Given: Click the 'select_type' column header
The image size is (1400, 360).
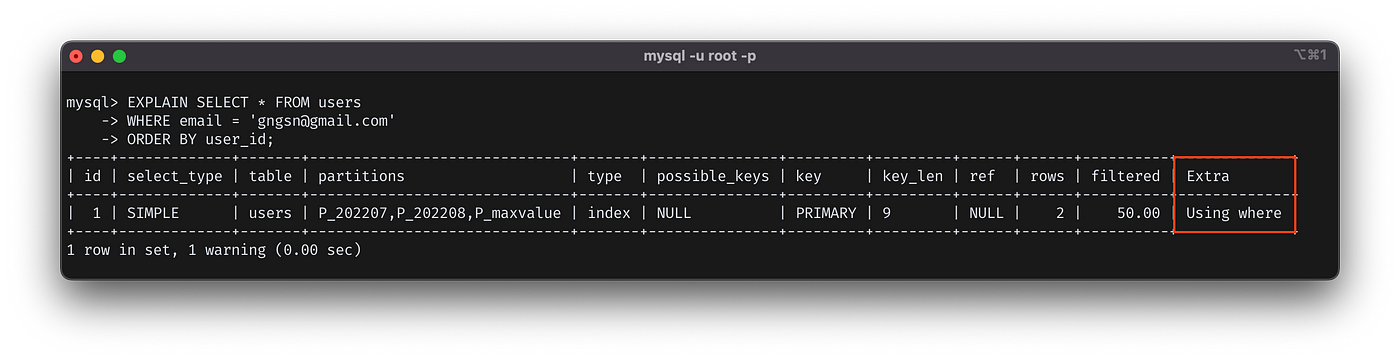Looking at the screenshot, I should (174, 176).
